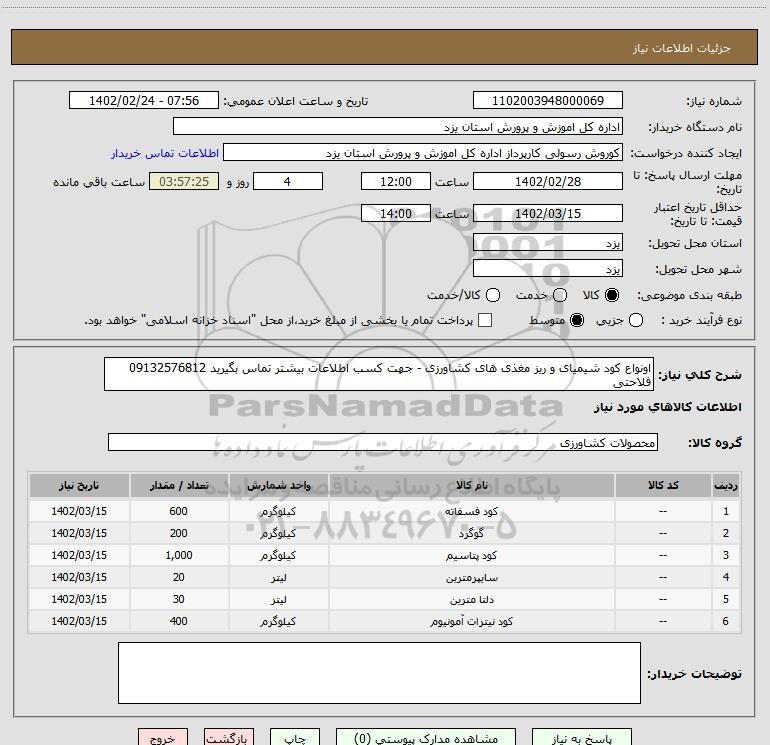Image resolution: width=770 pixels, height=745 pixels.
Task: Click the واحد شمارش column header
Action: 278,485
